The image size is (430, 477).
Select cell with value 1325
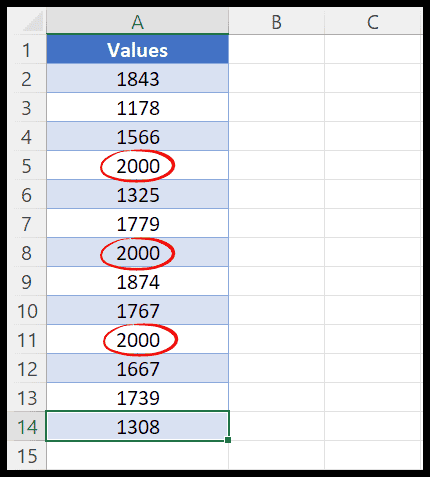(x=138, y=194)
